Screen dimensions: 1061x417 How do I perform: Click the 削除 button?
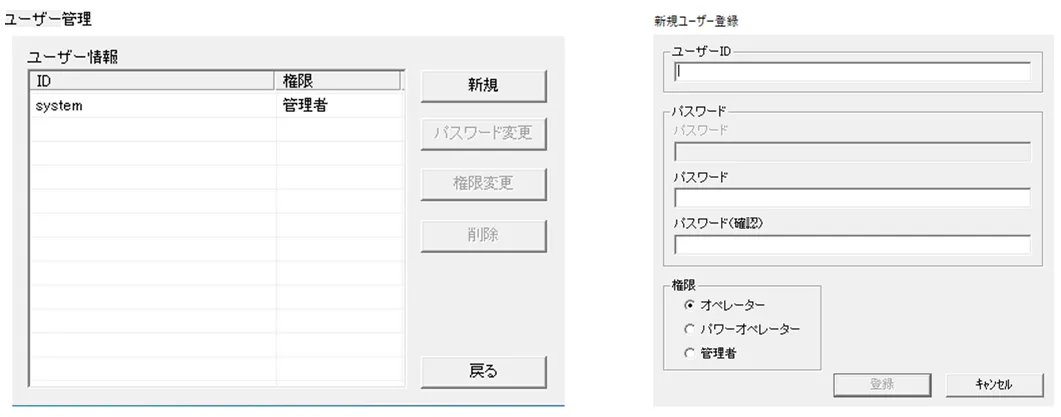[483, 235]
